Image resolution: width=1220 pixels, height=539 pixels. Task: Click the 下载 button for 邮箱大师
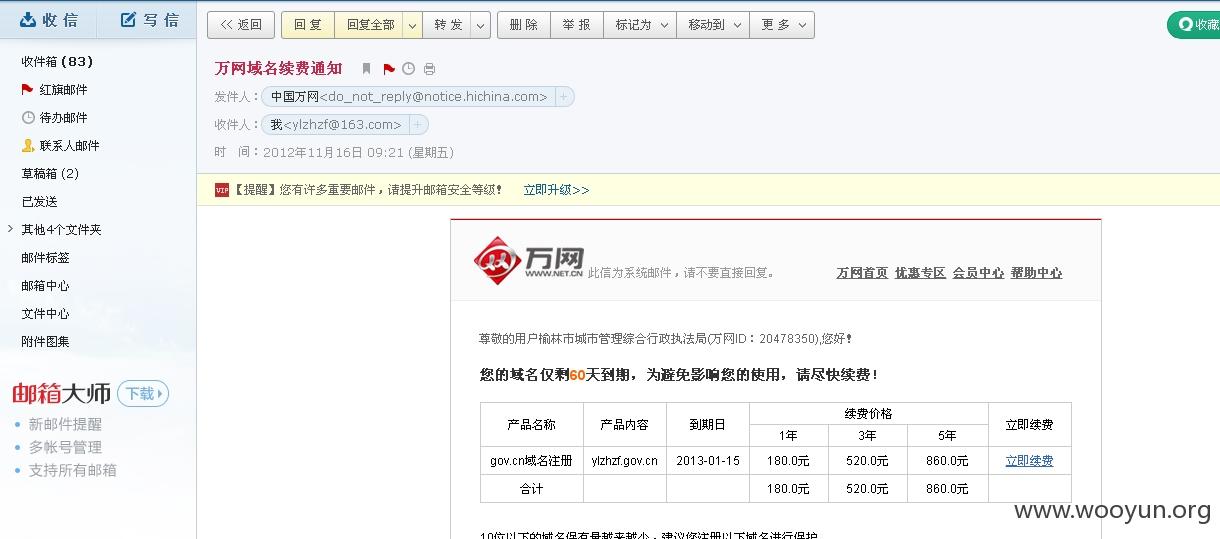click(143, 394)
